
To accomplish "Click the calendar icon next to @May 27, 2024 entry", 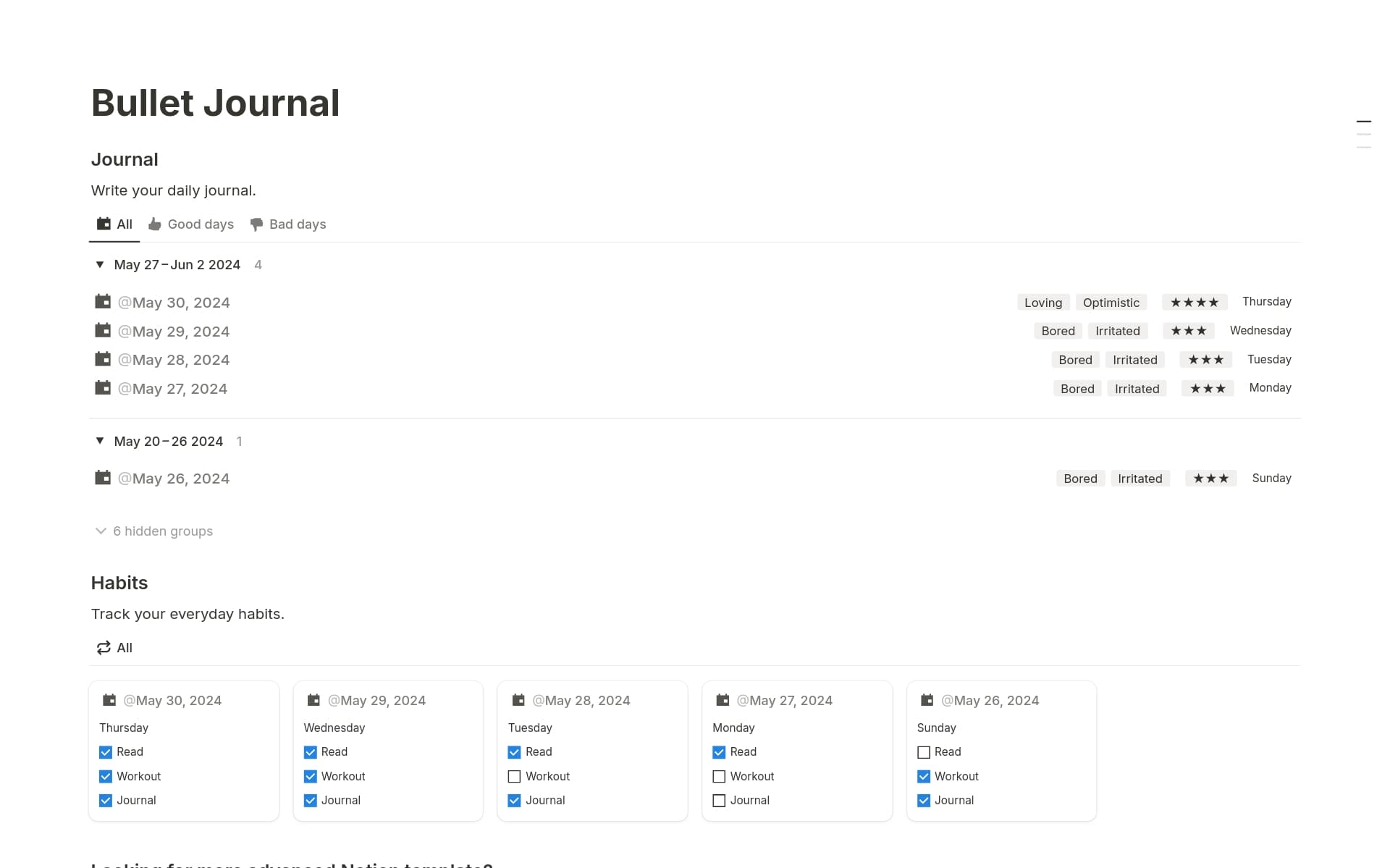I will 102,387.
